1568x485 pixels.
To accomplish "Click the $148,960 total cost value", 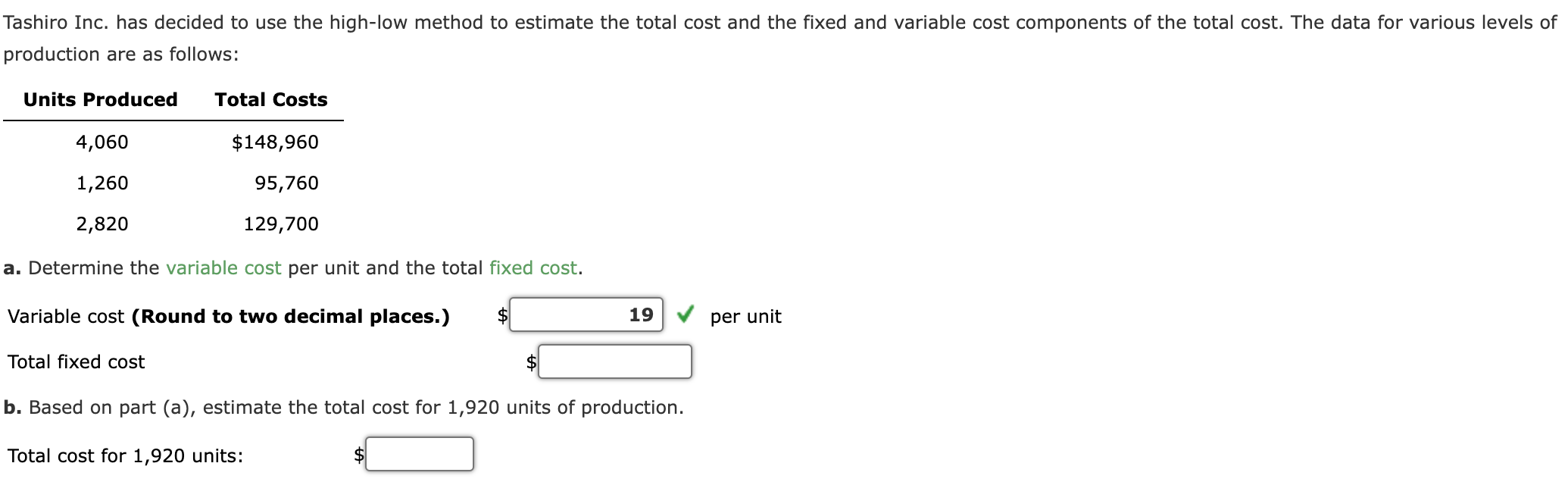I will (x=276, y=142).
